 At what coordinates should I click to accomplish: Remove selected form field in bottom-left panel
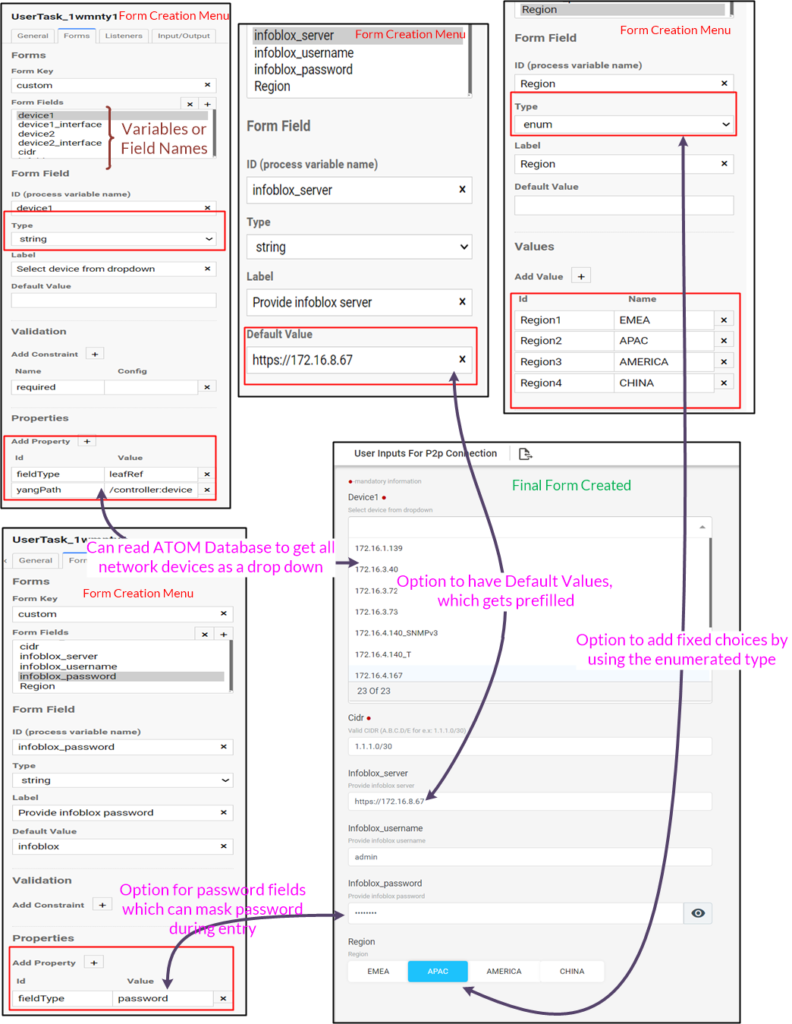205,634
